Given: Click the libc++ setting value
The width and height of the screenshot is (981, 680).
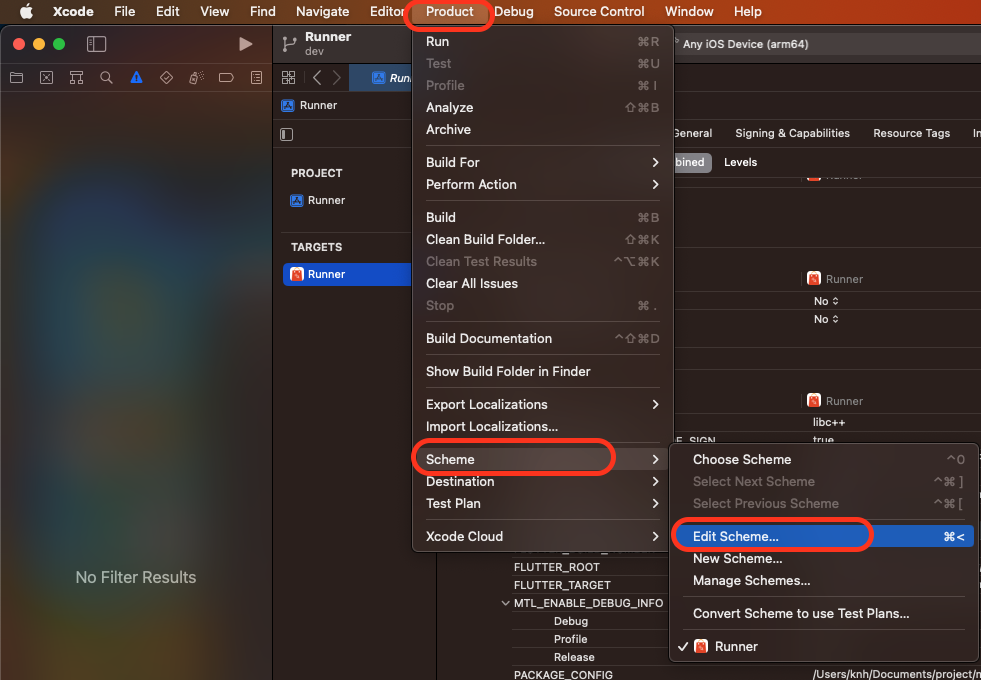Looking at the screenshot, I should pos(829,422).
